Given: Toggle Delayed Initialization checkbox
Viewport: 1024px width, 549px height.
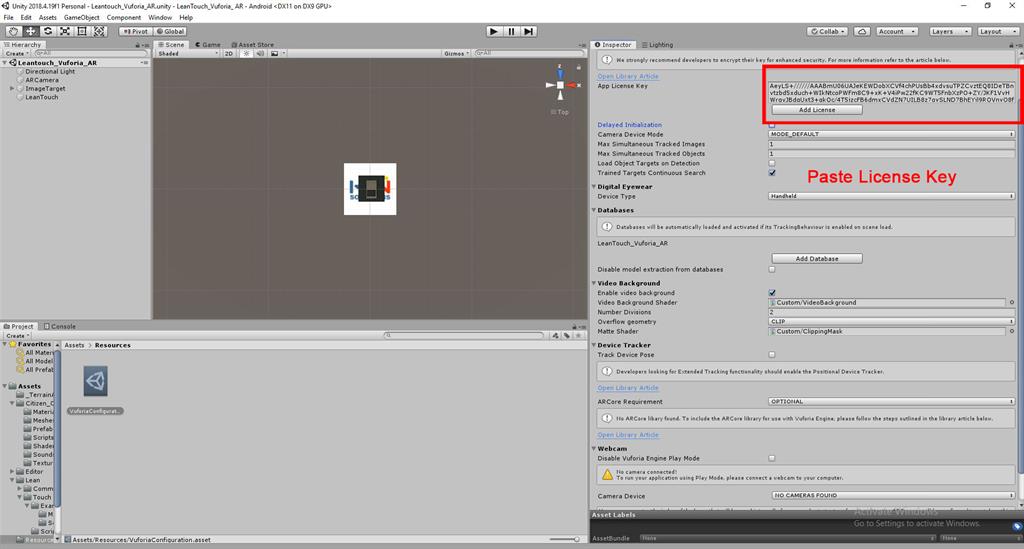Looking at the screenshot, I should click(x=772, y=125).
